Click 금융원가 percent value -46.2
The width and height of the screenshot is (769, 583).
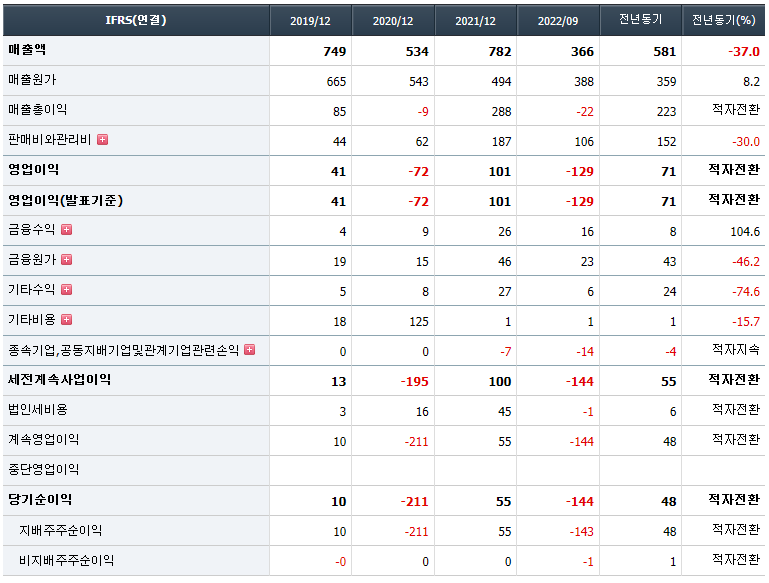point(746,262)
